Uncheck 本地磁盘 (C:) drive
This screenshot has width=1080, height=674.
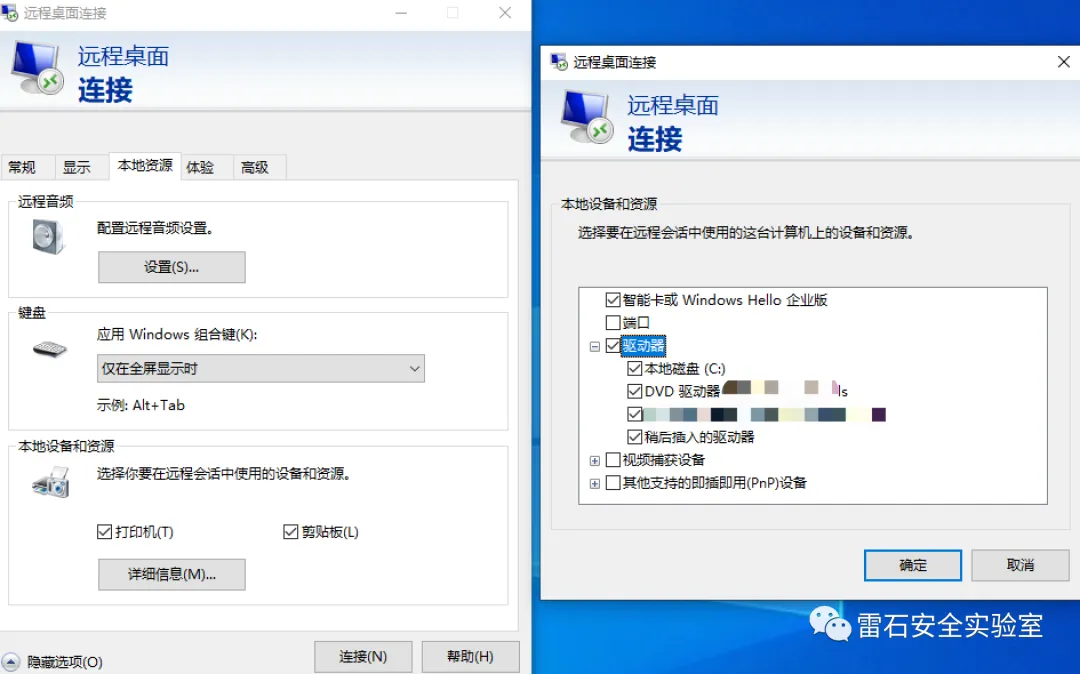pos(634,368)
